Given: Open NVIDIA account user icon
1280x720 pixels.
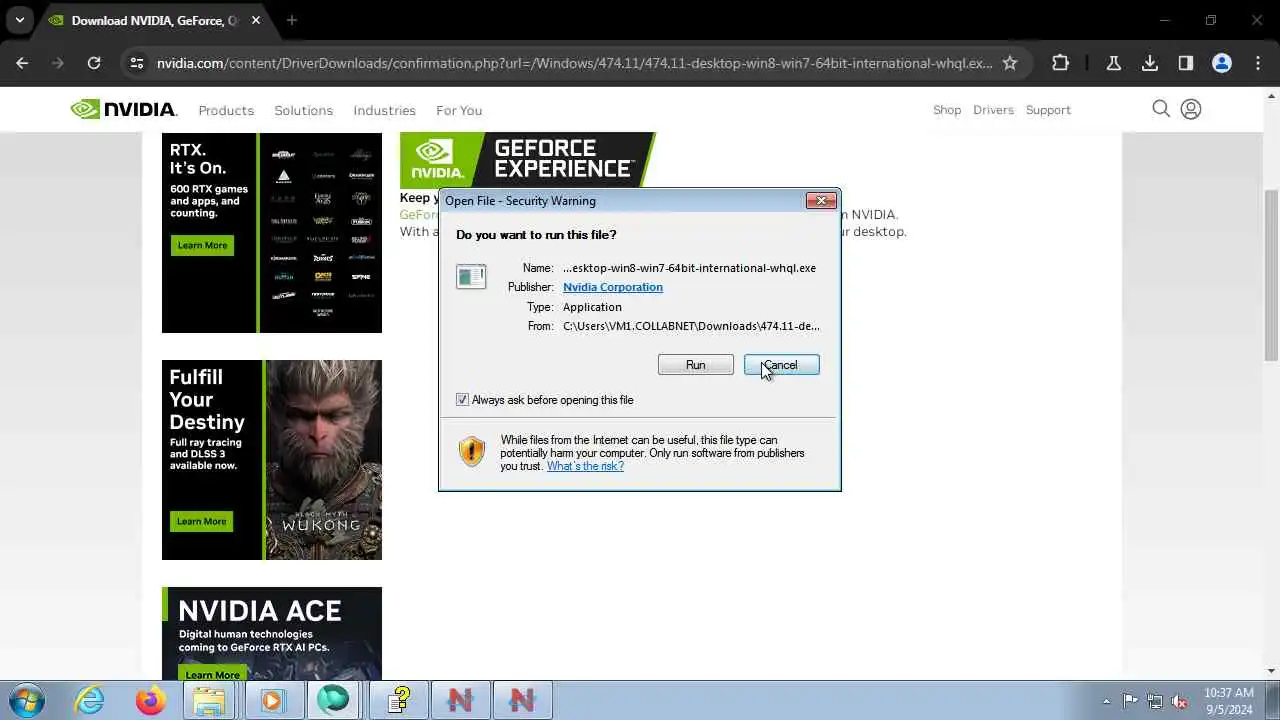Looking at the screenshot, I should click(x=1191, y=109).
